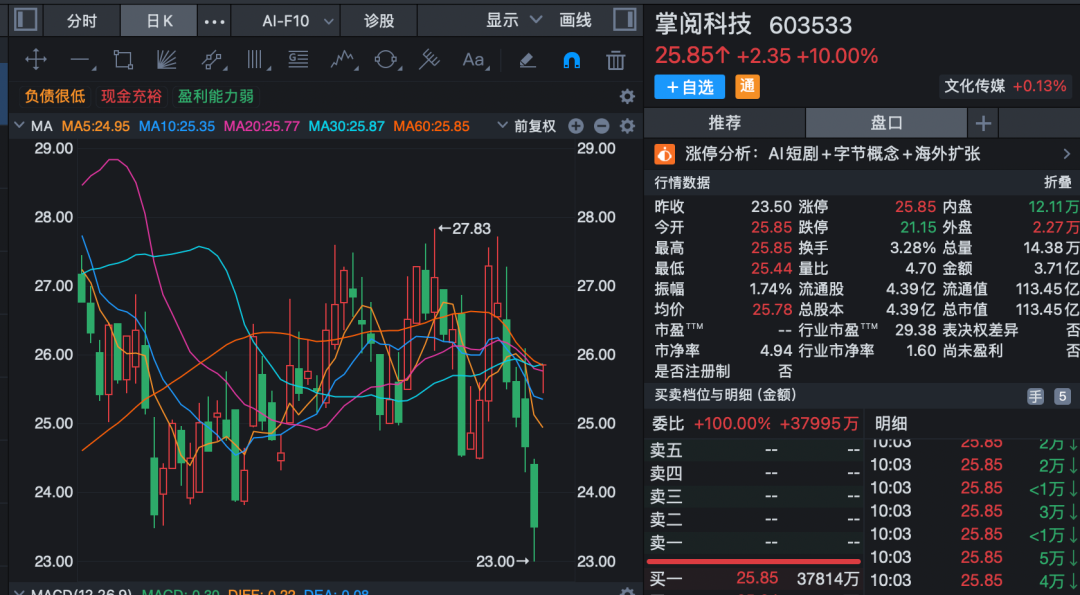Image resolution: width=1080 pixels, height=595 pixels.
Task: Select the Aa text annotation tool
Action: [x=475, y=60]
